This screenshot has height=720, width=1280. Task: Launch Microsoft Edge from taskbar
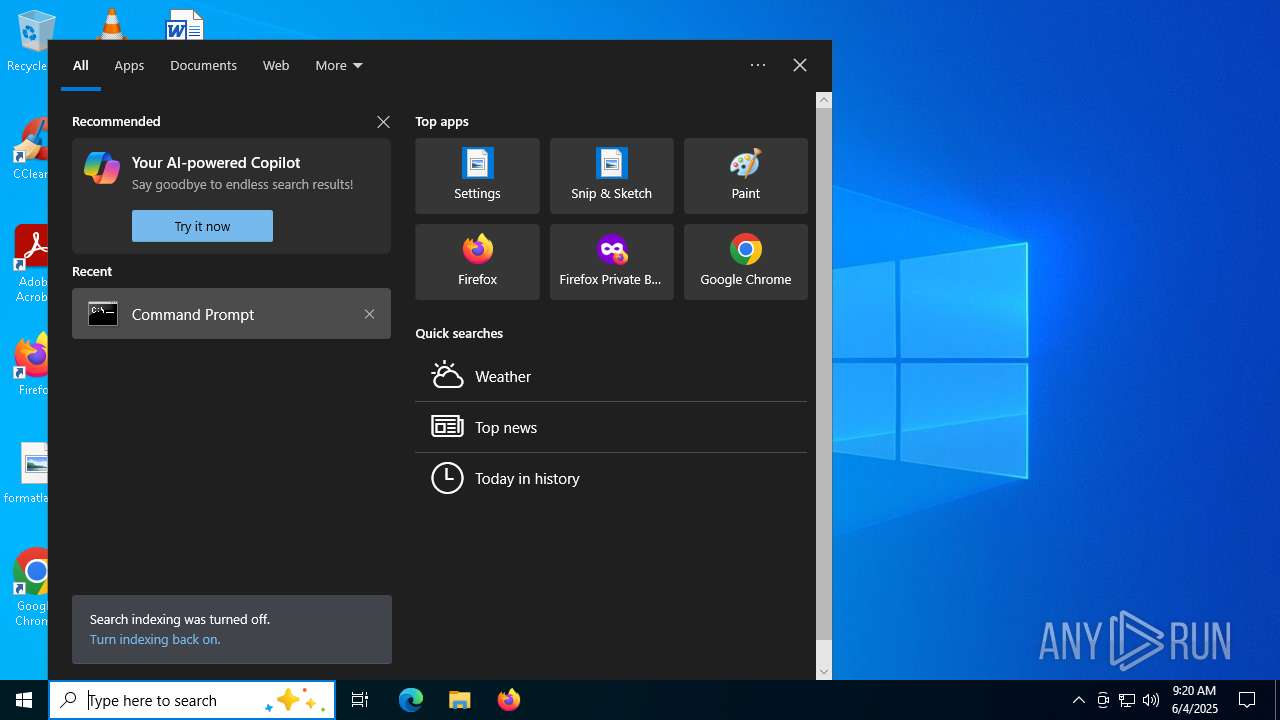coord(411,700)
